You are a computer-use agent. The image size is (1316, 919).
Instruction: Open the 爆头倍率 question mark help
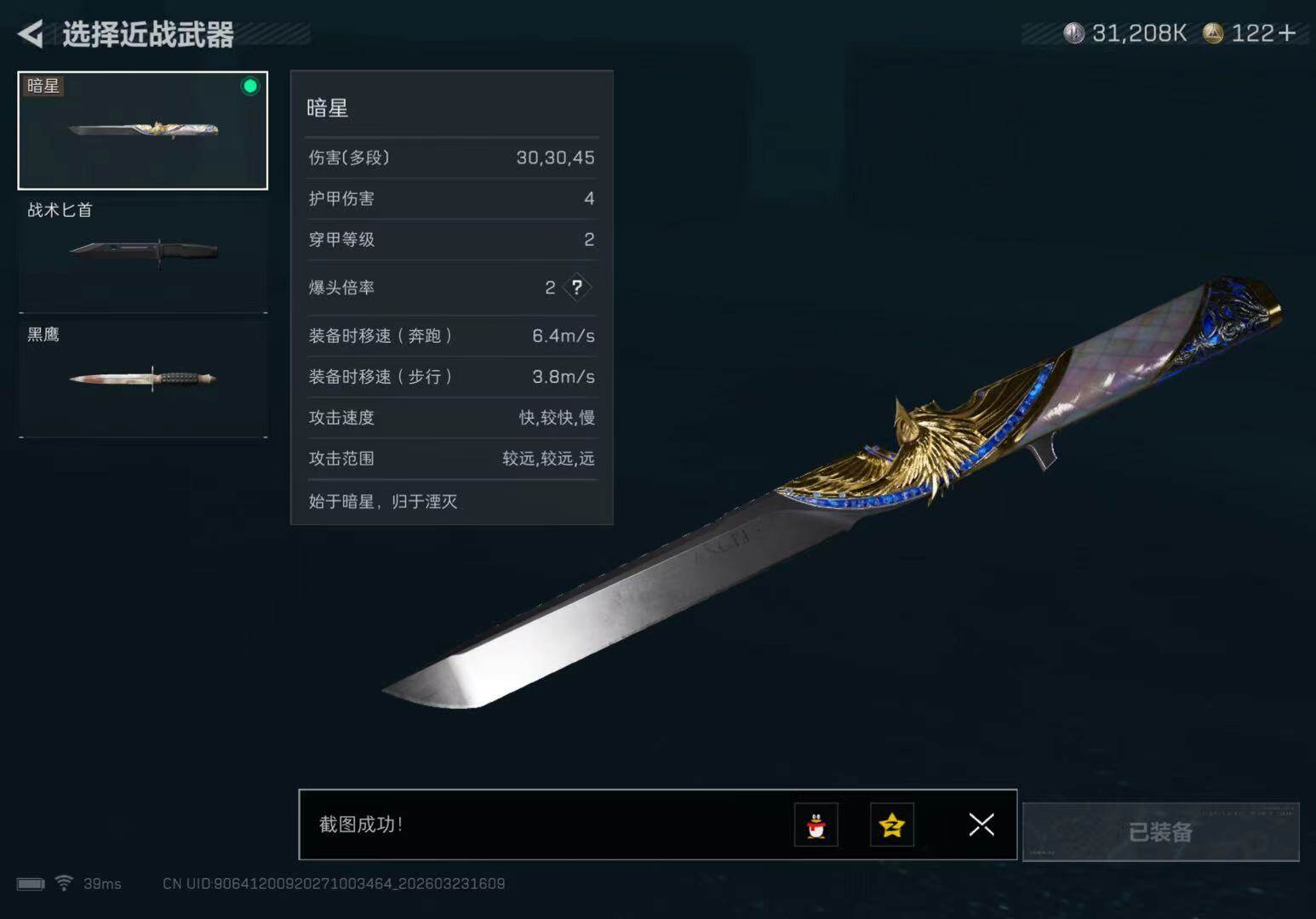[x=576, y=288]
